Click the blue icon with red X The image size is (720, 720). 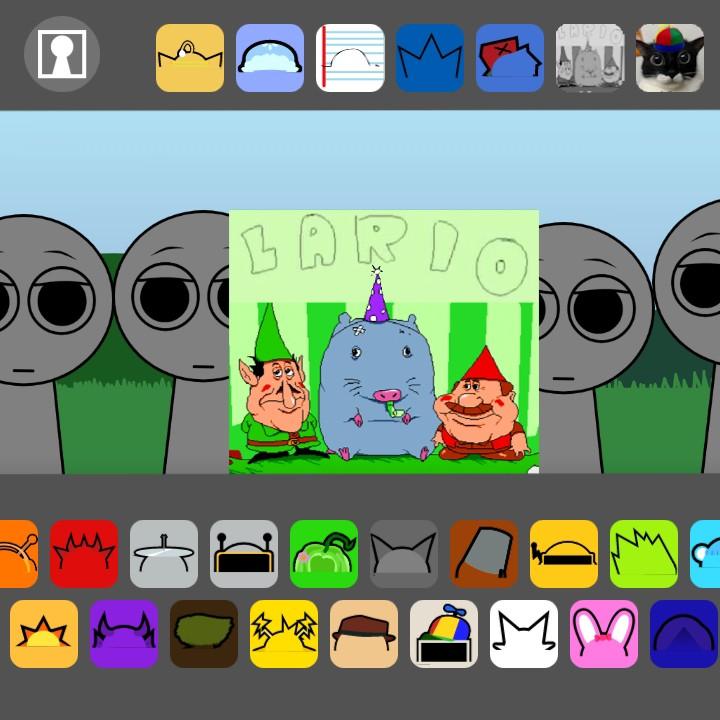(510, 58)
